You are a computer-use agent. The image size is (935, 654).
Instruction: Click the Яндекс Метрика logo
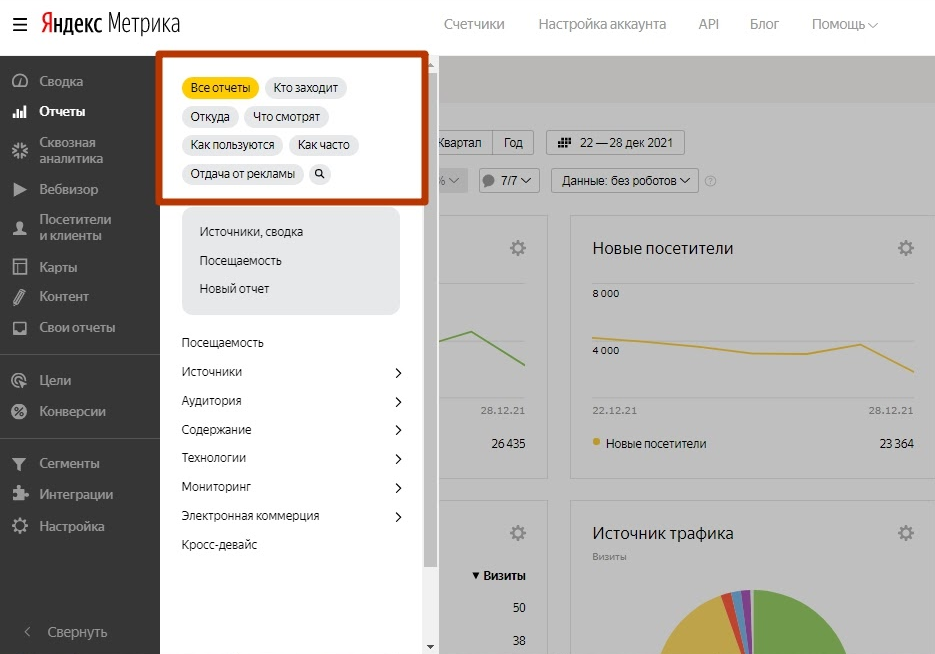click(110, 24)
